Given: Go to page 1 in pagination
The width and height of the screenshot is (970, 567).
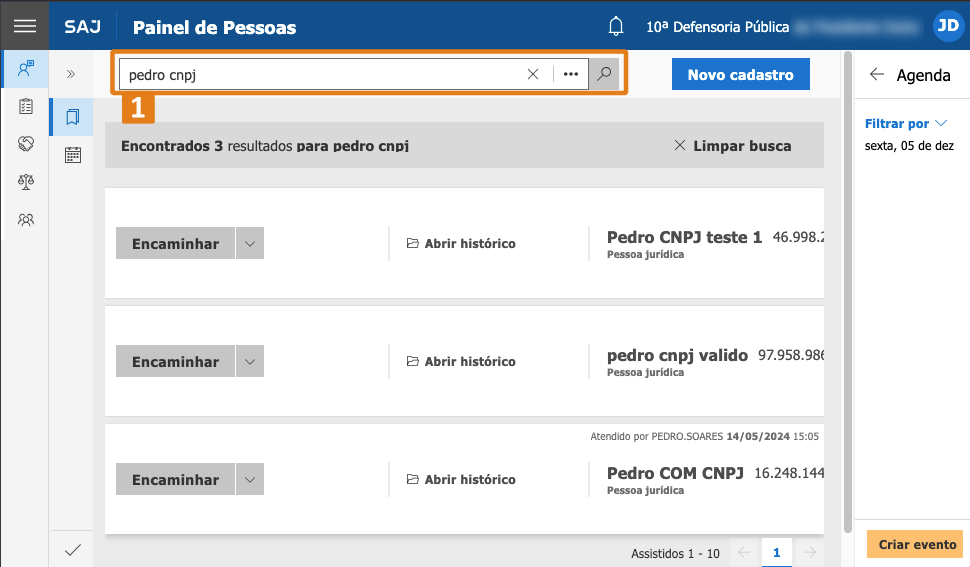Looking at the screenshot, I should tap(776, 552).
